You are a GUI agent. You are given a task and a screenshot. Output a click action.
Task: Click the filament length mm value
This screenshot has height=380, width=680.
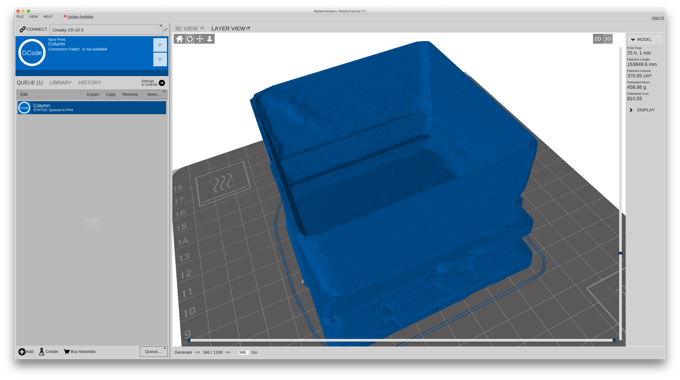click(642, 64)
